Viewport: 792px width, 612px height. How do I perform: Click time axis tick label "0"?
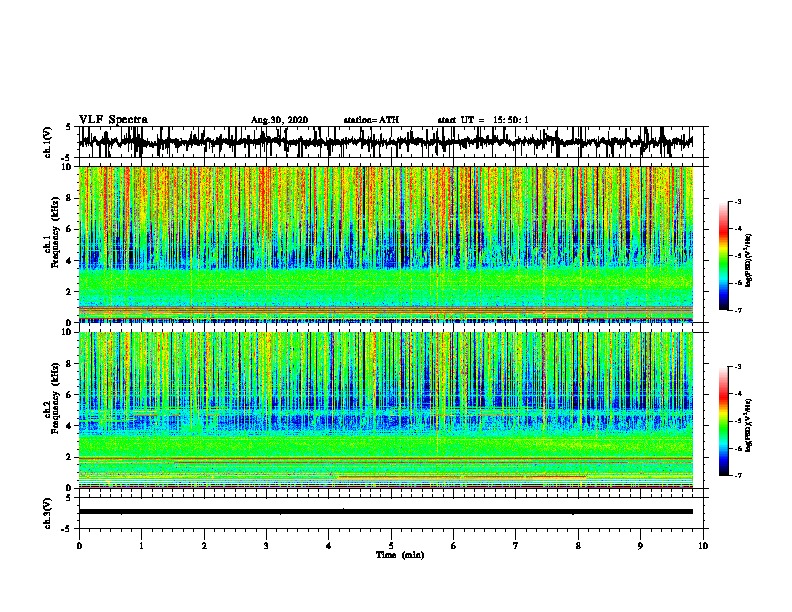tap(79, 546)
